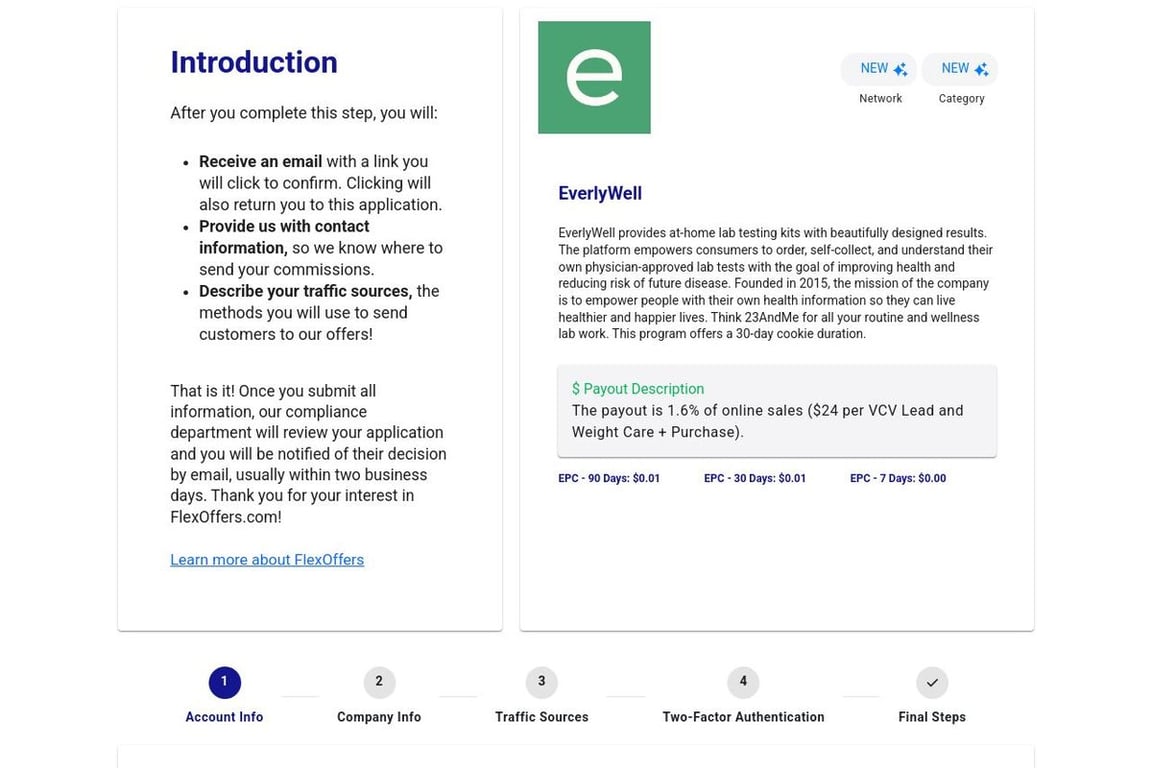Select the NEW Network chip label
This screenshot has width=1152, height=768.
tap(874, 68)
